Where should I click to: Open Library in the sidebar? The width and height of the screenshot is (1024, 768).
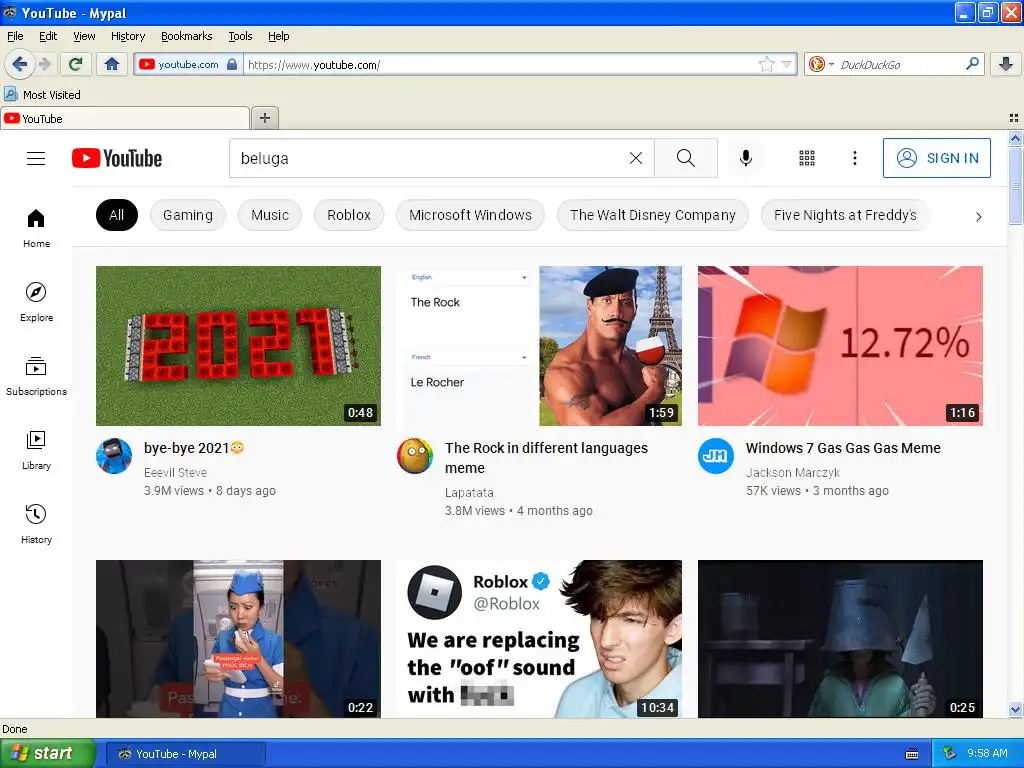point(36,451)
